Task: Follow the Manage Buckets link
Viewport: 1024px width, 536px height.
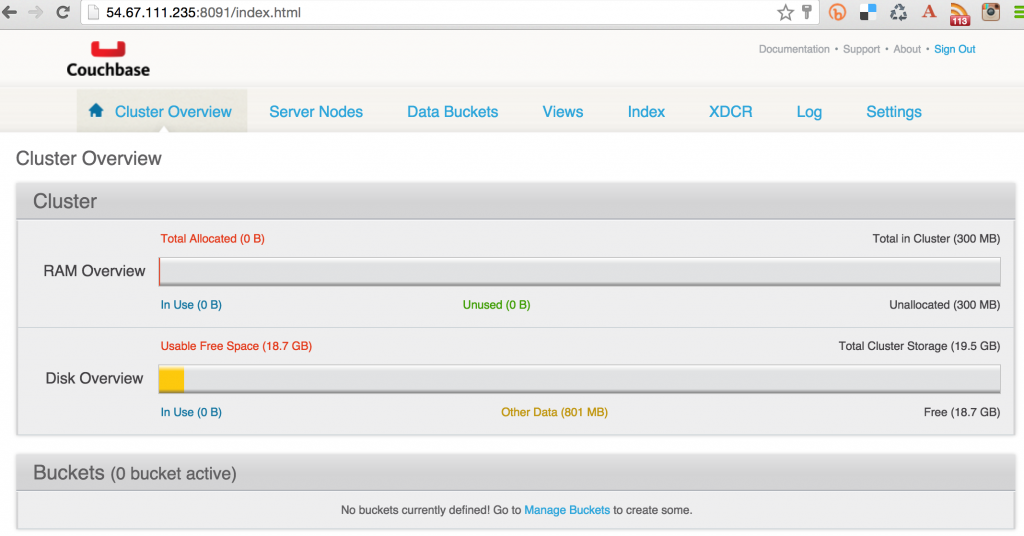Action: click(x=567, y=510)
